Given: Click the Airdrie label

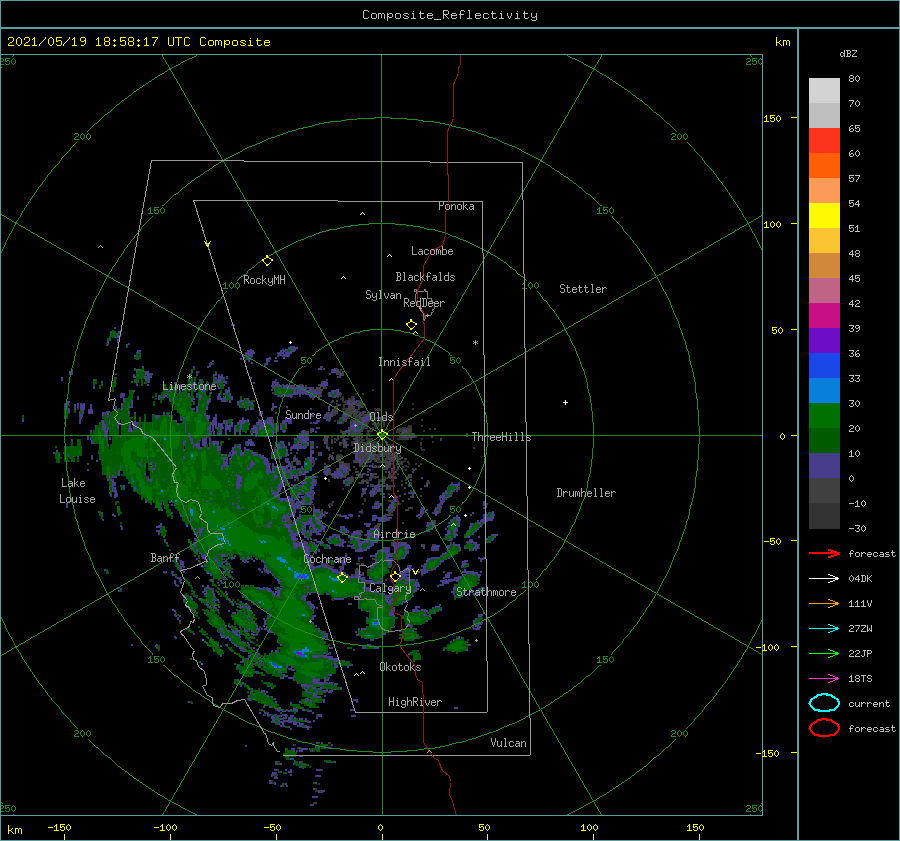Looking at the screenshot, I should (394, 534).
